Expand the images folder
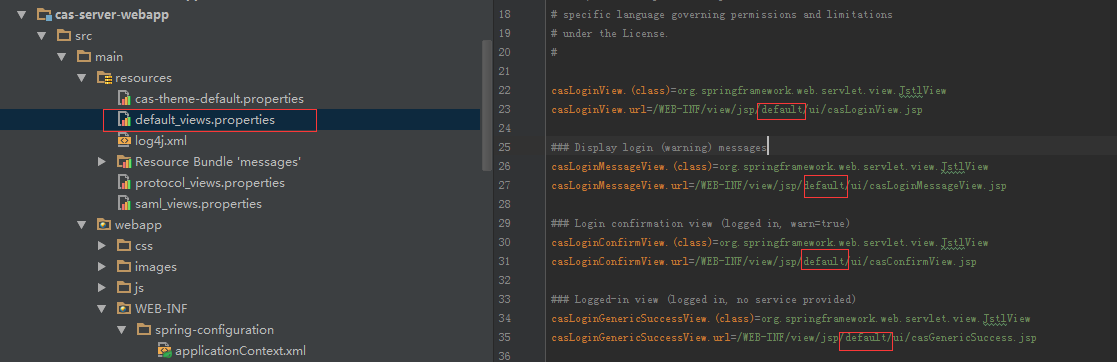This screenshot has height=362, width=1117. point(103,267)
